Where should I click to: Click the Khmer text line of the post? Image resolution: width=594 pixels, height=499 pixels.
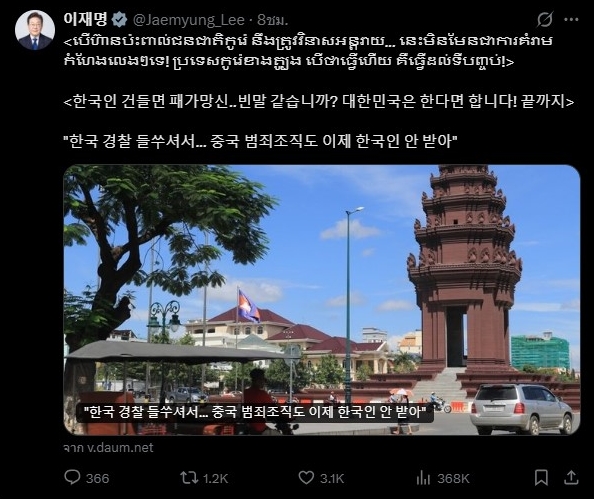click(x=308, y=51)
